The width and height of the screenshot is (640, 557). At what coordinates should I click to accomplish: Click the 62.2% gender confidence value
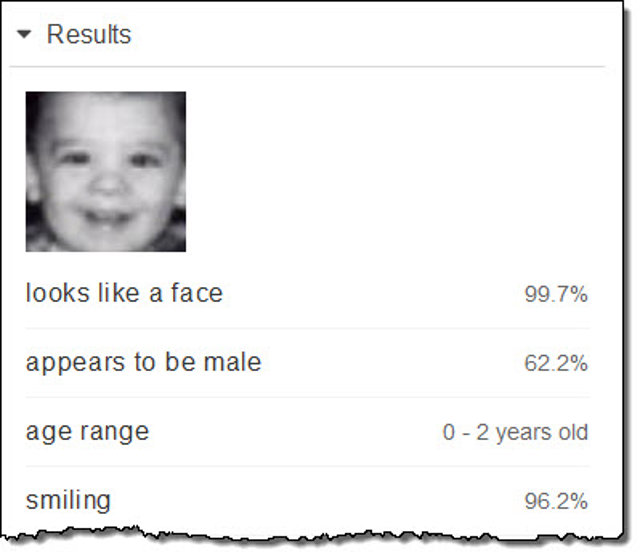556,363
